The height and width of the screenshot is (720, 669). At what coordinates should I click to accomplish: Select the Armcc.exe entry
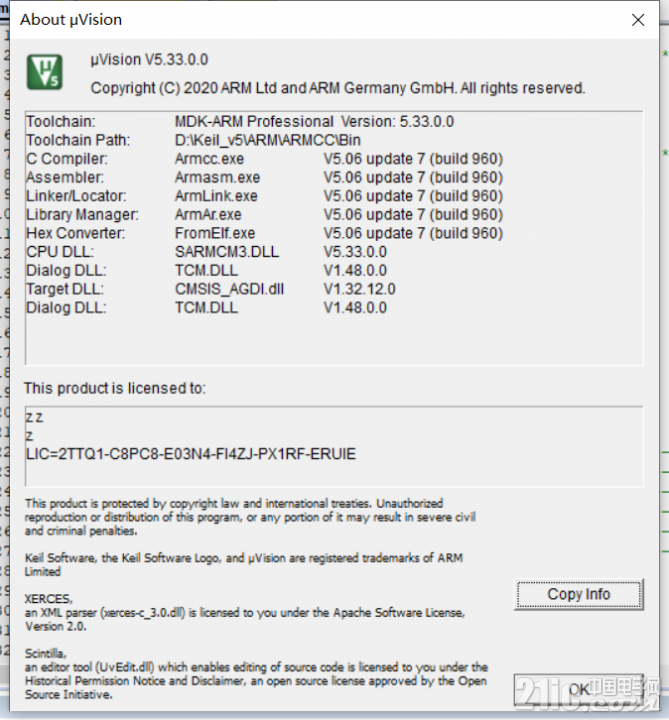pos(209,159)
